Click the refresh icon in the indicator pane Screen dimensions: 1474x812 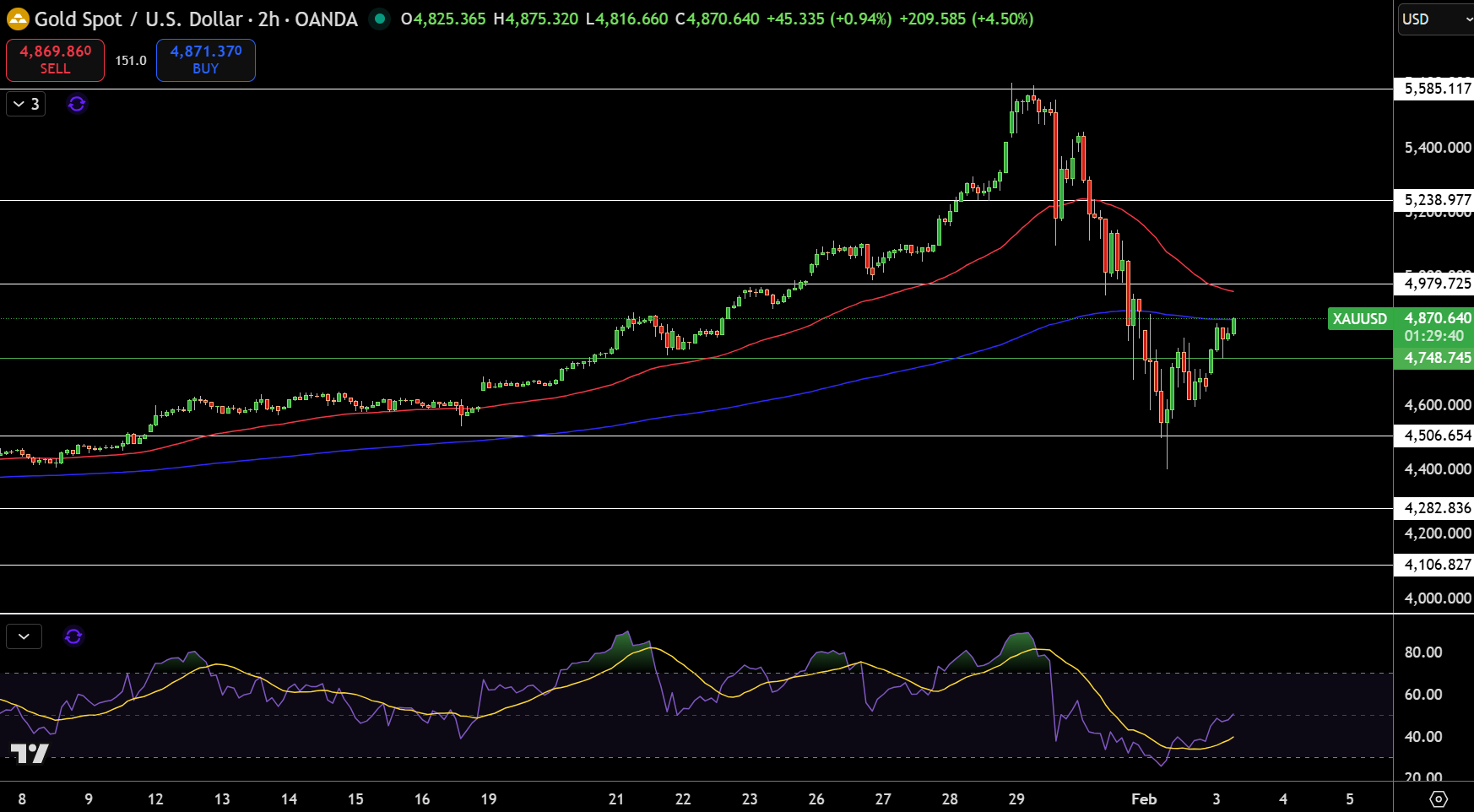click(73, 636)
